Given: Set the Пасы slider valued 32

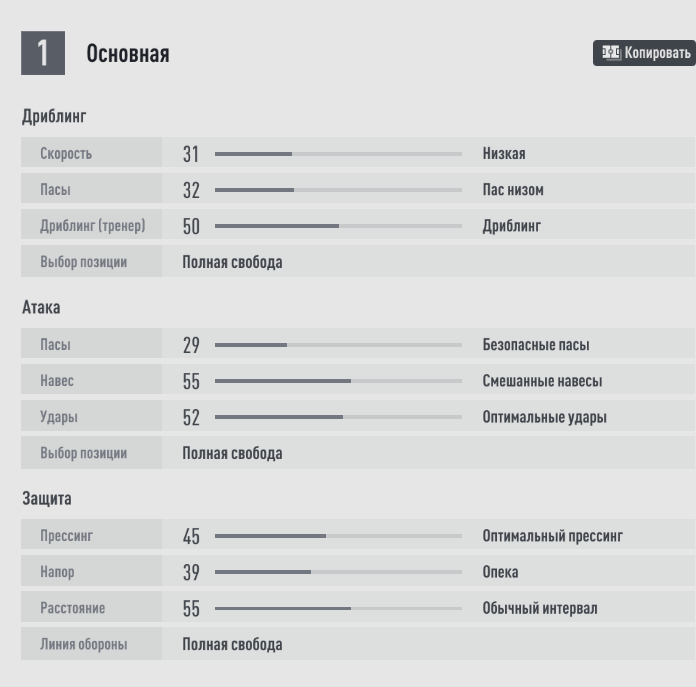Looking at the screenshot, I should [x=338, y=190].
